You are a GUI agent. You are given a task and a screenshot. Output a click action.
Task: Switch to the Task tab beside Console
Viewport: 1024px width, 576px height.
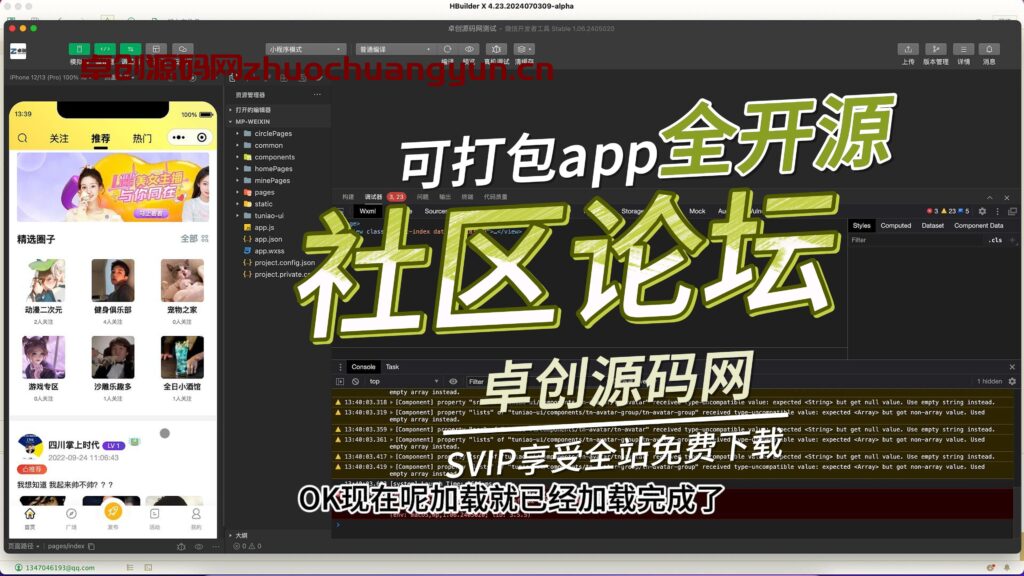tap(392, 367)
